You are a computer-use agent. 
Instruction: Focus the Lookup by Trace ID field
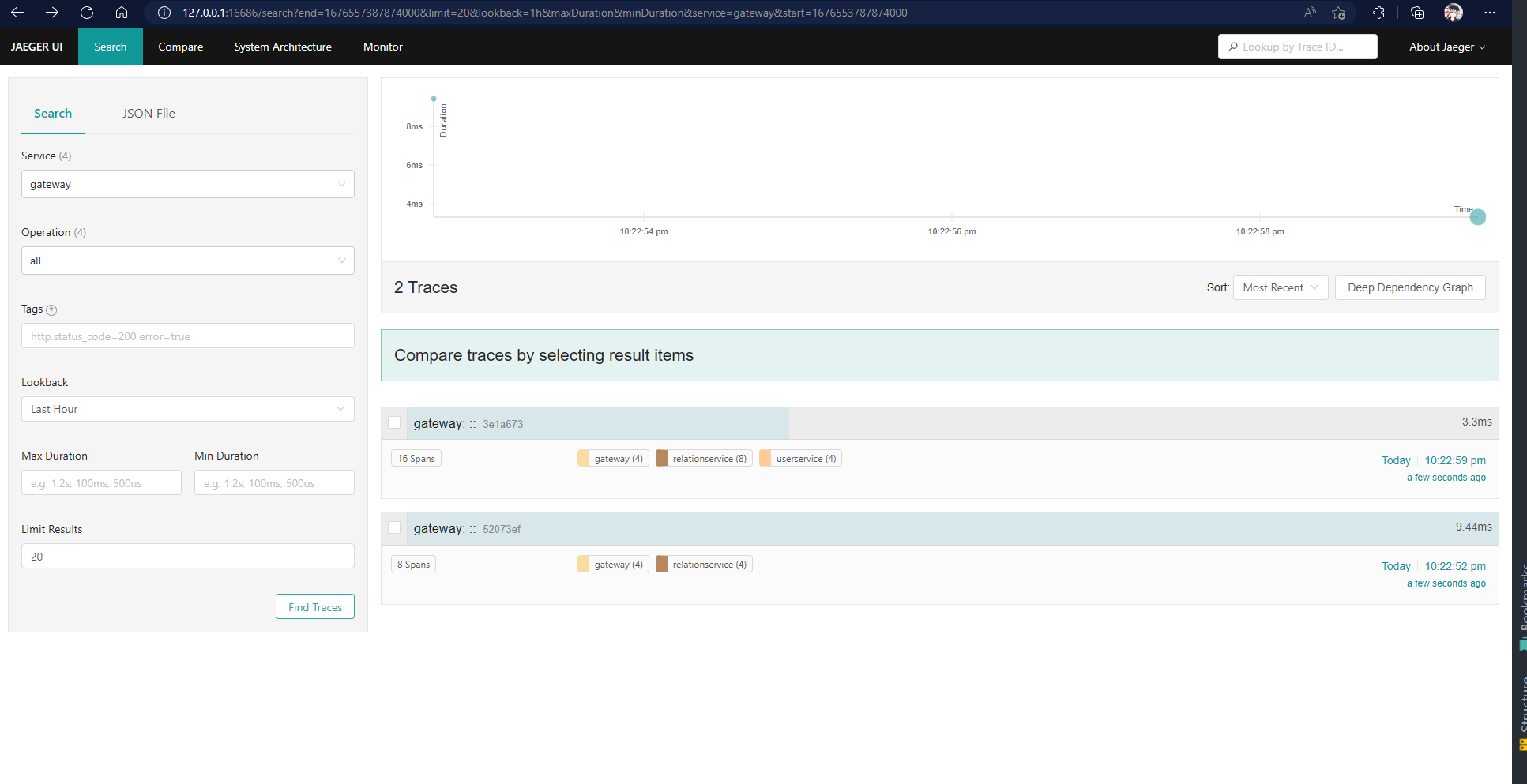pos(1298,47)
